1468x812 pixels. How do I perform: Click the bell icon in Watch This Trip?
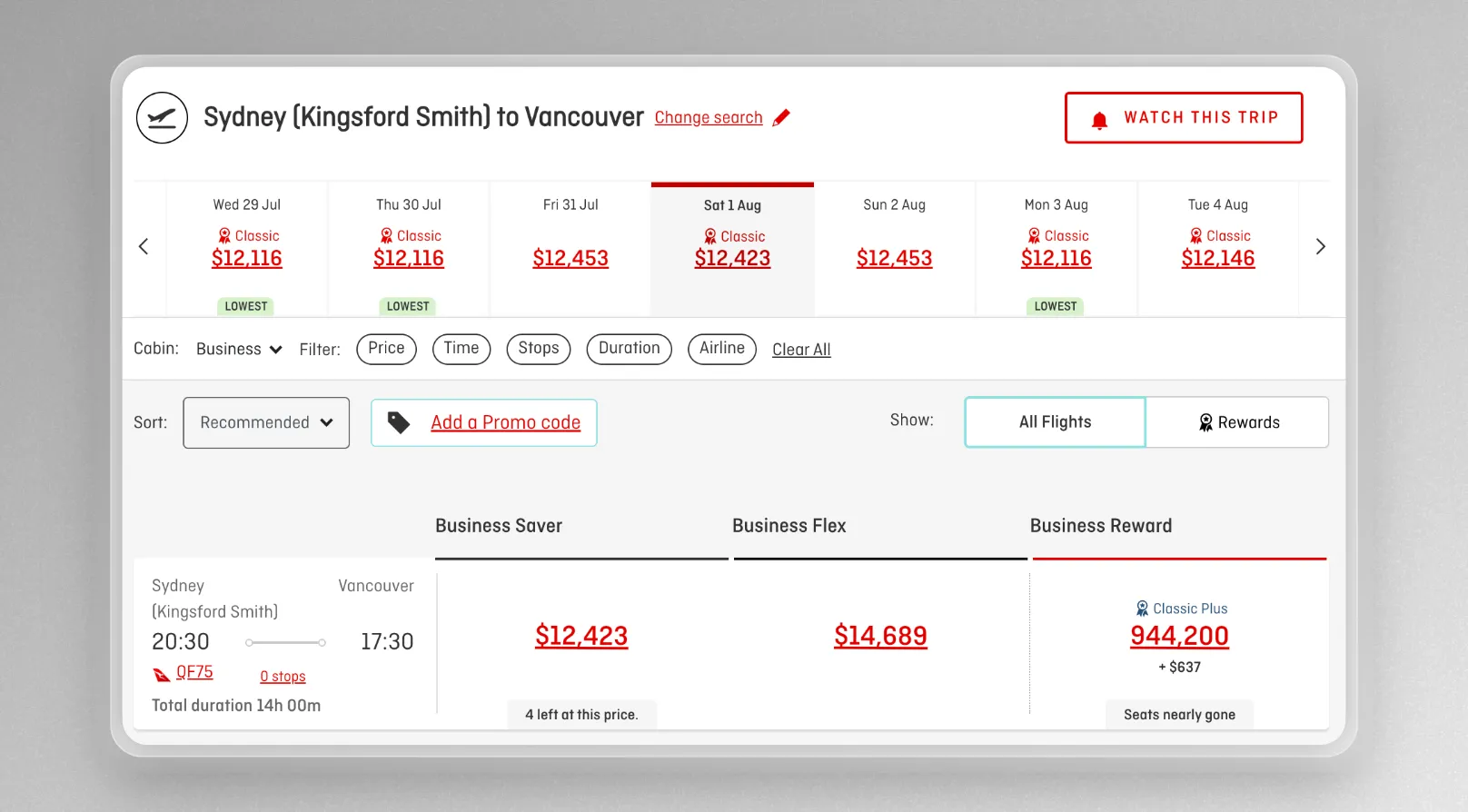(1099, 120)
